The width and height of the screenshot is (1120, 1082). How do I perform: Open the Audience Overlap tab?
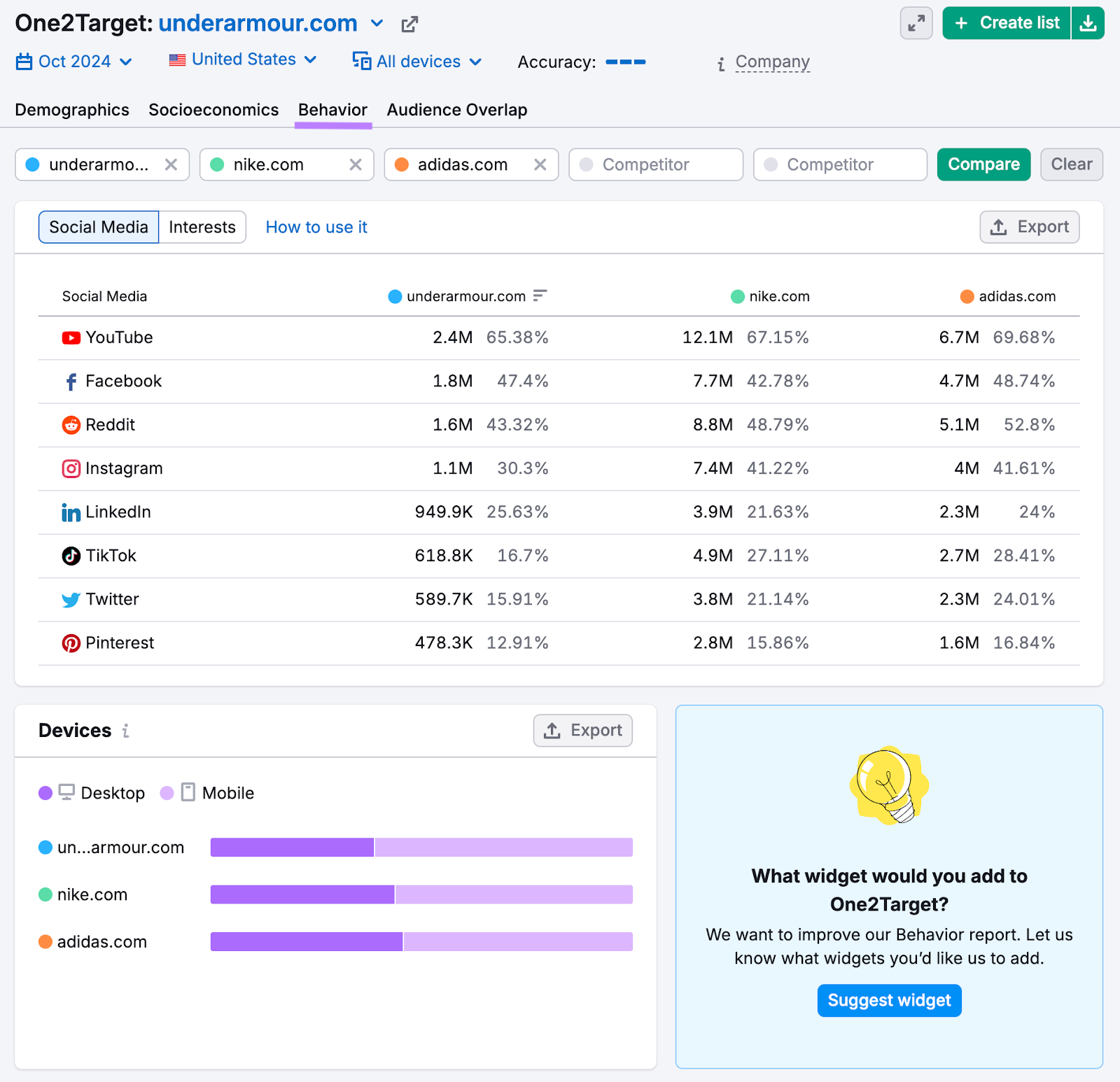click(x=456, y=110)
